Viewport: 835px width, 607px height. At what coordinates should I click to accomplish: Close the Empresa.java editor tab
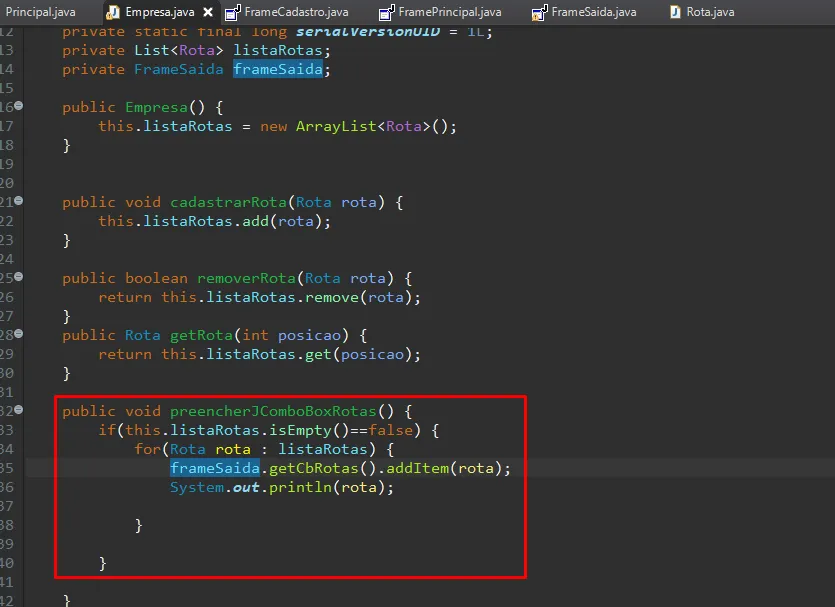pyautogui.click(x=208, y=12)
